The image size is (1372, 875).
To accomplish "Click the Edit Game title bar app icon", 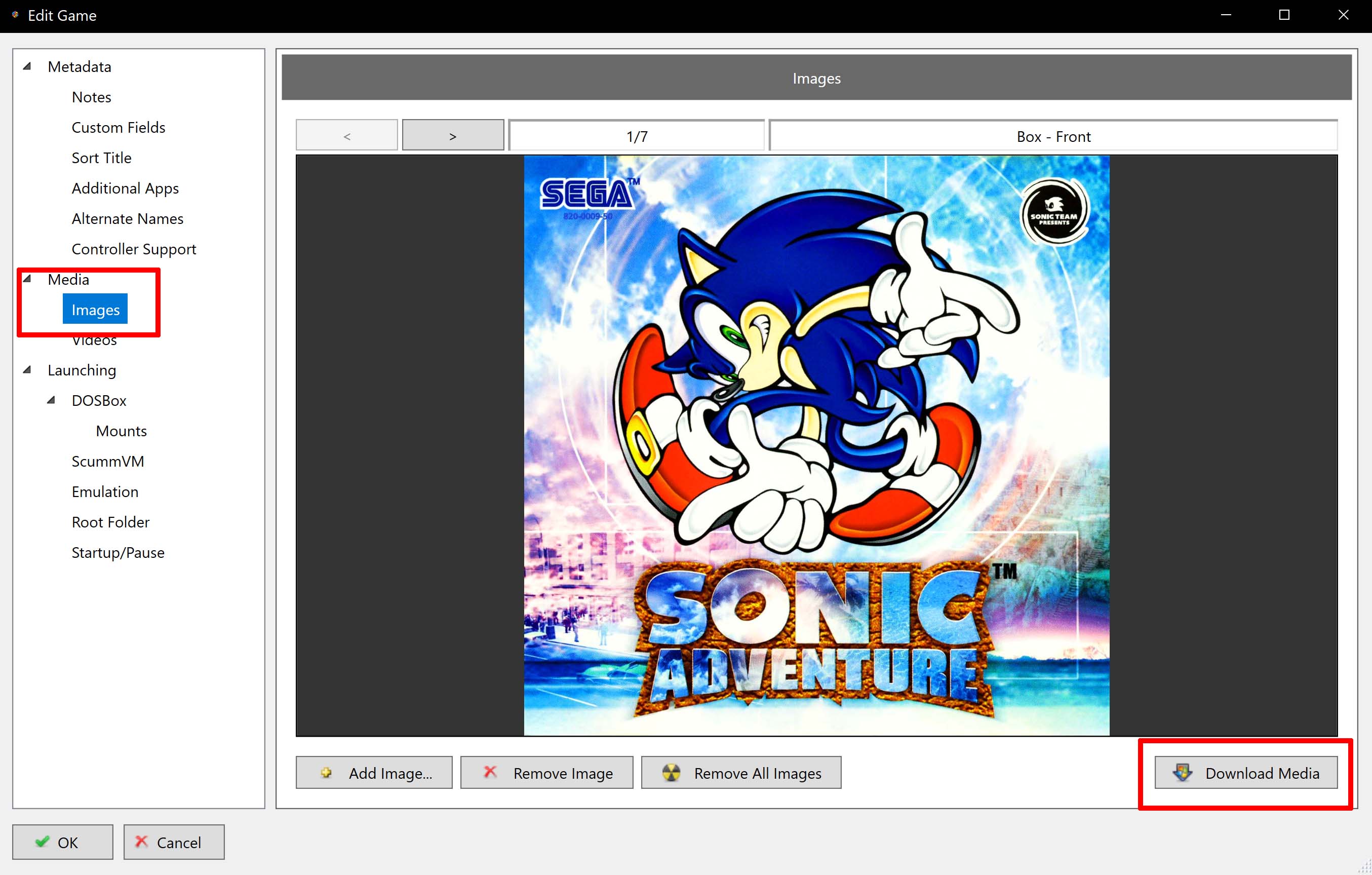I will pos(15,15).
